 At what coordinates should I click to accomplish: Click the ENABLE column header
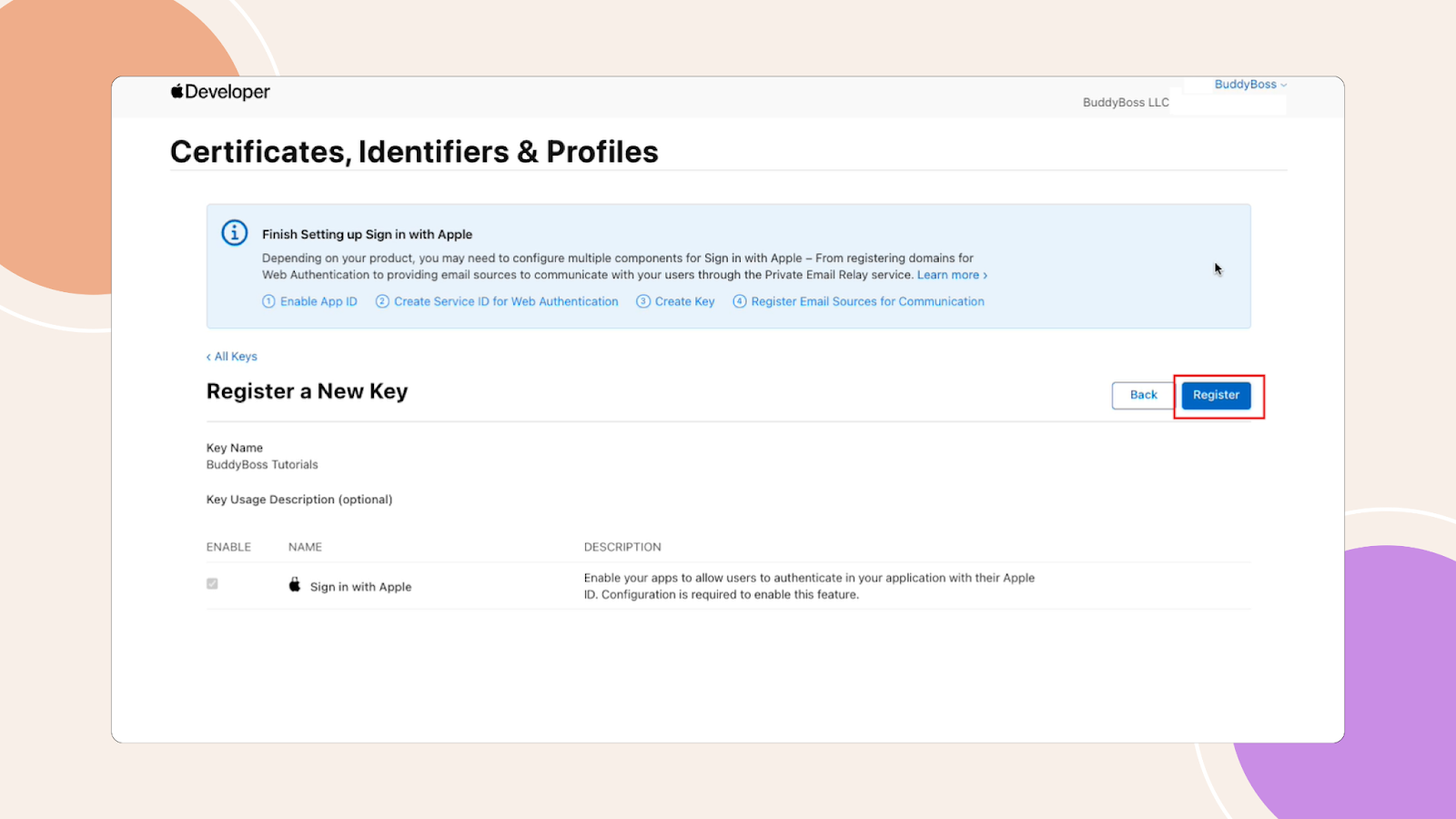click(228, 547)
